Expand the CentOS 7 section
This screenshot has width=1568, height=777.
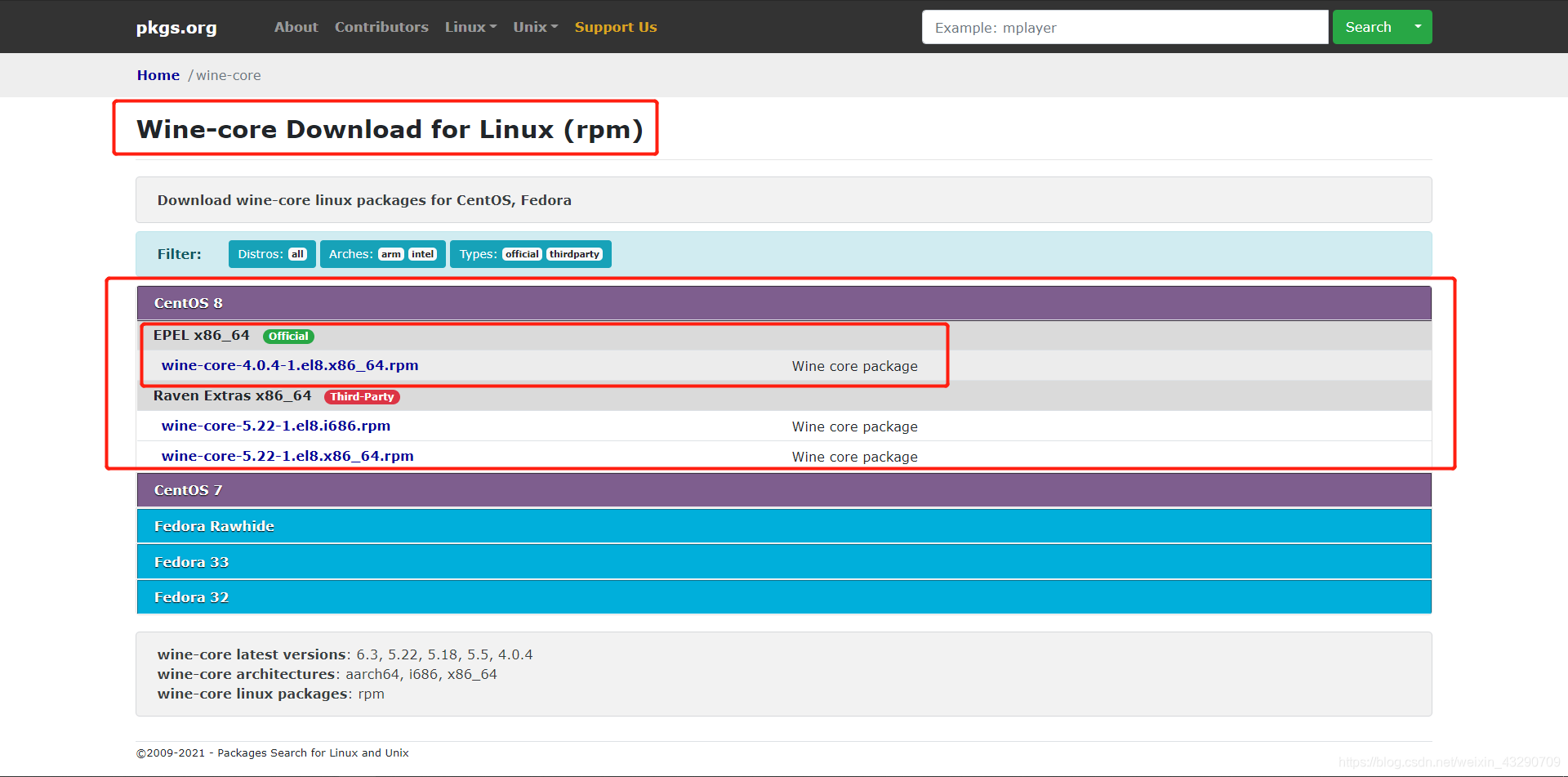tap(784, 490)
